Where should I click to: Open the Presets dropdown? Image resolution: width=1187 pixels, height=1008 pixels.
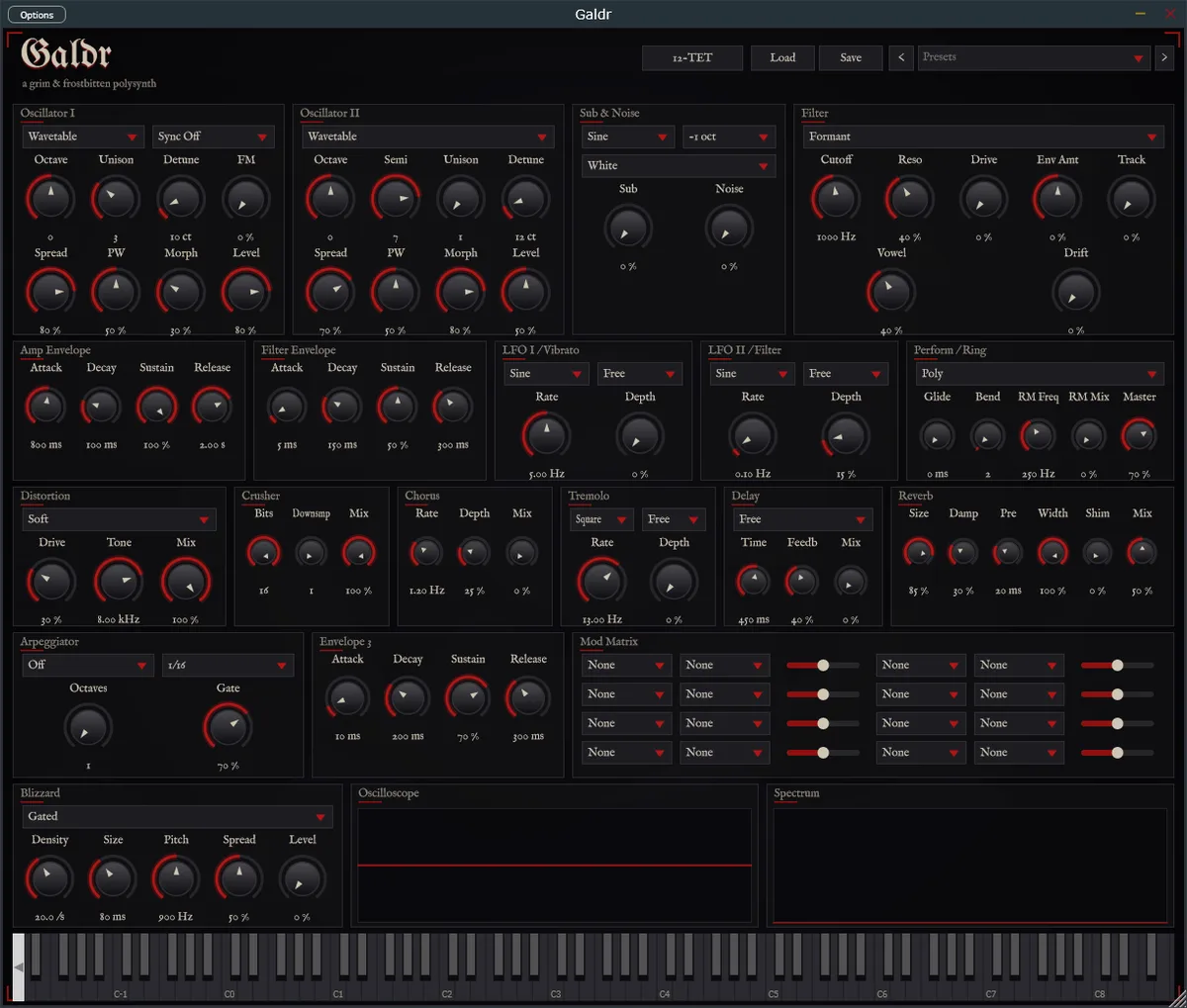[1034, 57]
